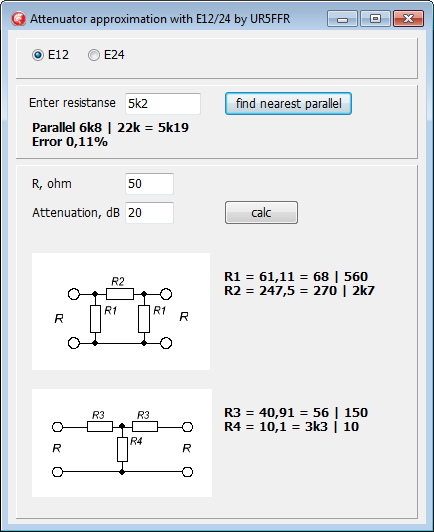This screenshot has height=532, width=434.
Task: Click the find nearest parallel button
Action: click(288, 103)
